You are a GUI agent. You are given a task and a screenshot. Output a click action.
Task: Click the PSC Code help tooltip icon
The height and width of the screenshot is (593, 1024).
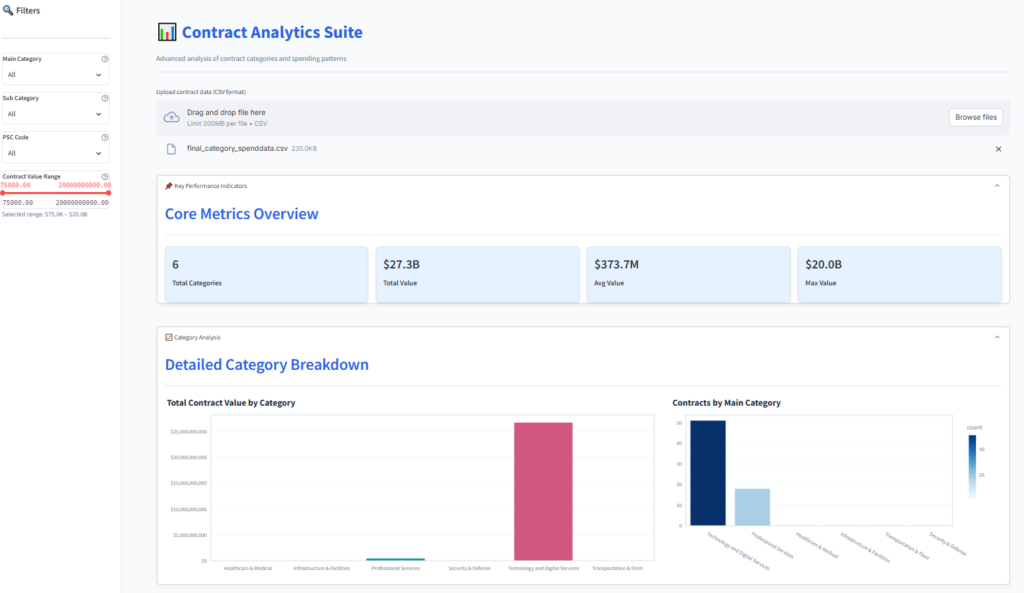coord(105,137)
